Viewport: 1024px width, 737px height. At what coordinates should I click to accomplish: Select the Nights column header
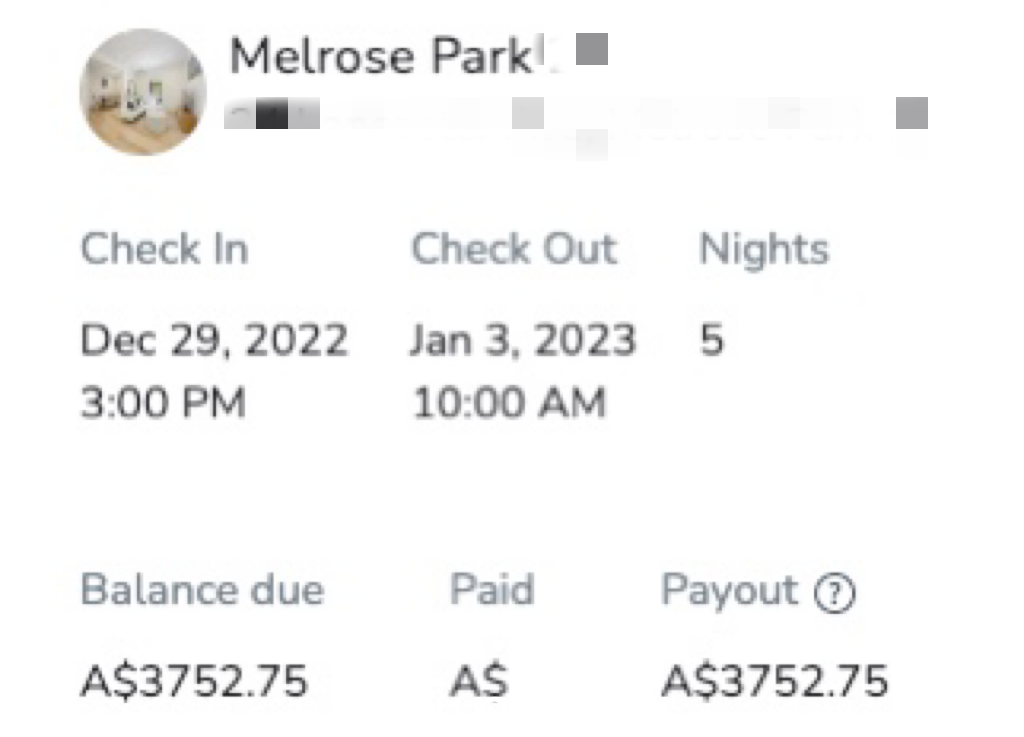click(764, 249)
